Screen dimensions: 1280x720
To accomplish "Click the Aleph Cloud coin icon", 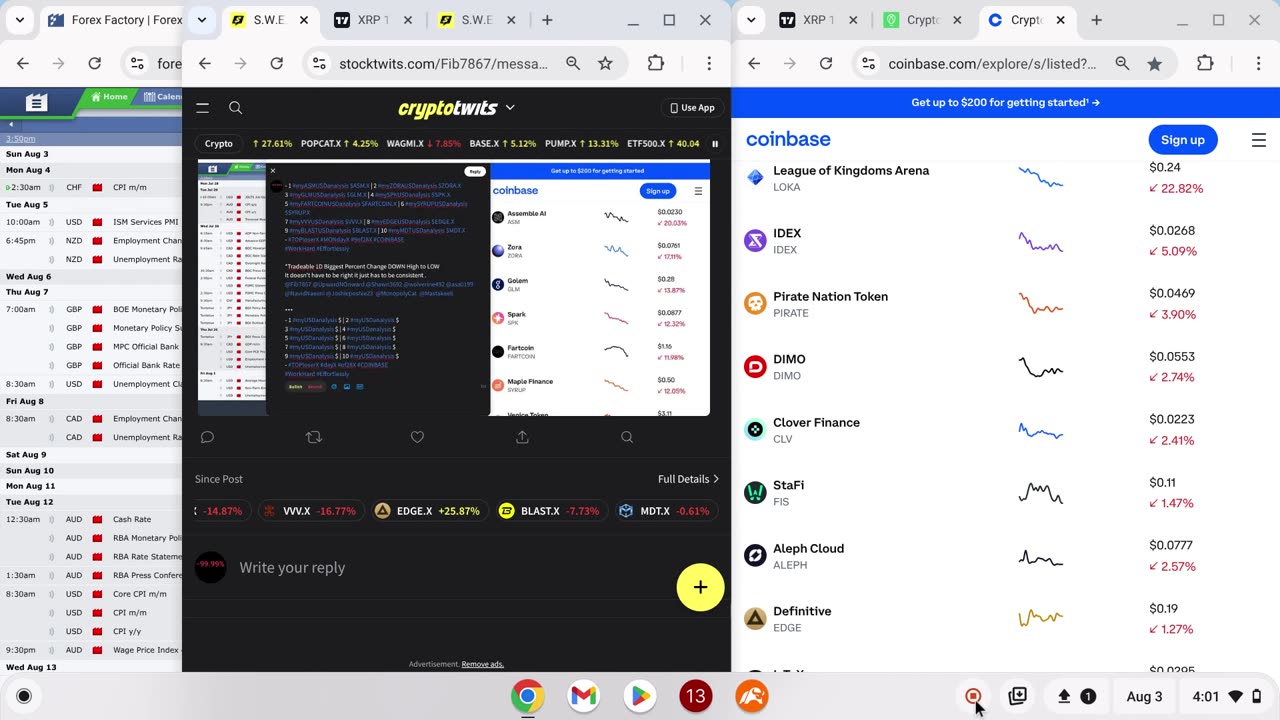I will [x=755, y=556].
